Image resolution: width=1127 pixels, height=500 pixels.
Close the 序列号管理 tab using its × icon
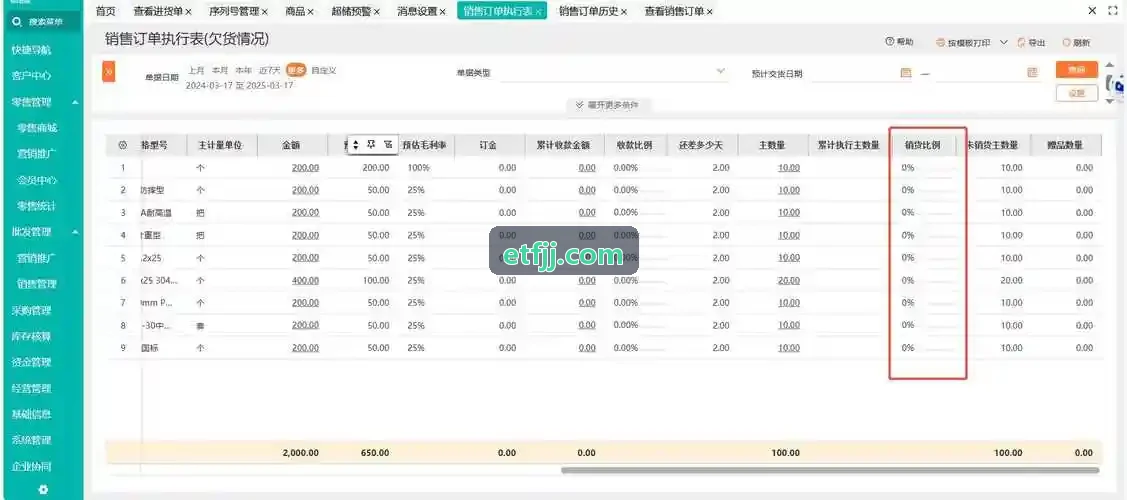click(x=264, y=11)
